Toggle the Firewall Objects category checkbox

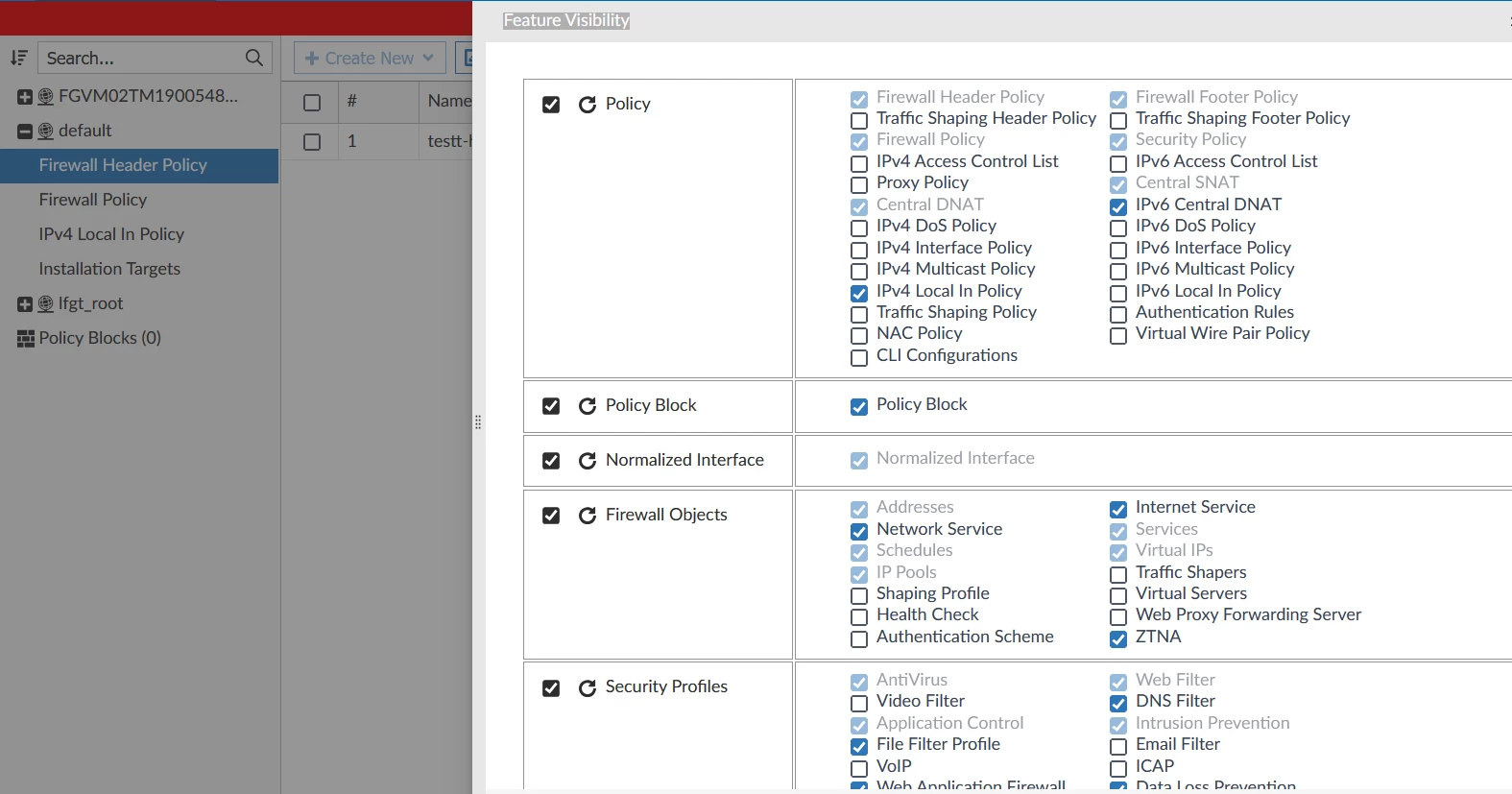coord(551,516)
